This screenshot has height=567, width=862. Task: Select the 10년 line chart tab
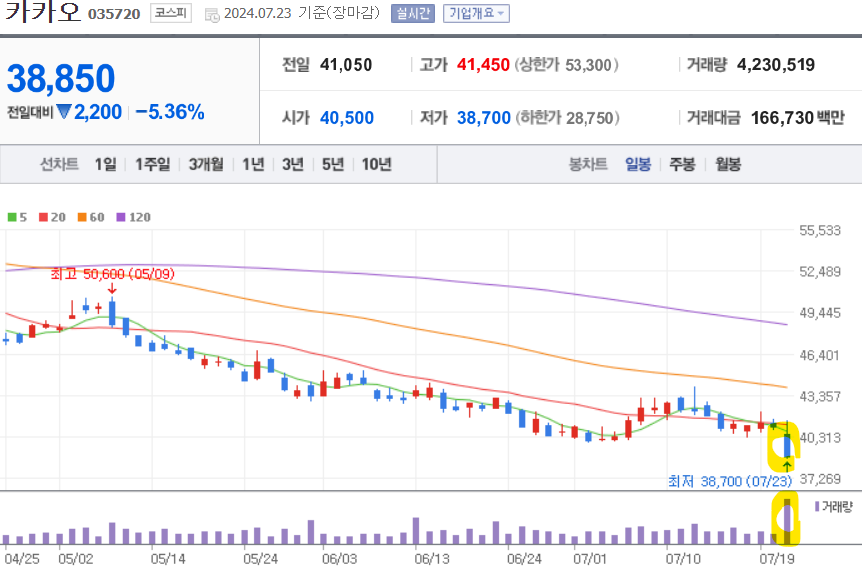377,164
